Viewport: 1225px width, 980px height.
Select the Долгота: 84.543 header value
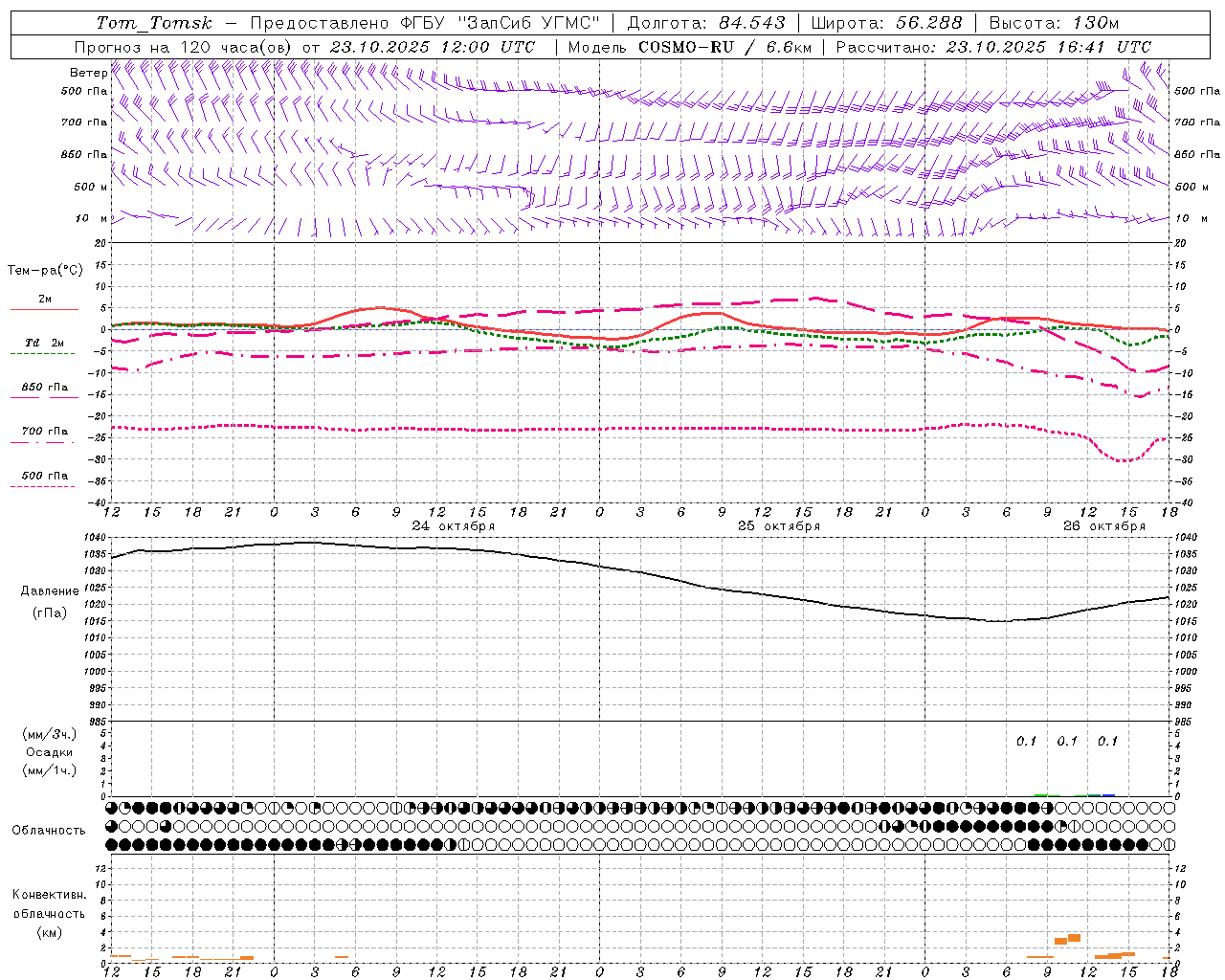[706, 23]
